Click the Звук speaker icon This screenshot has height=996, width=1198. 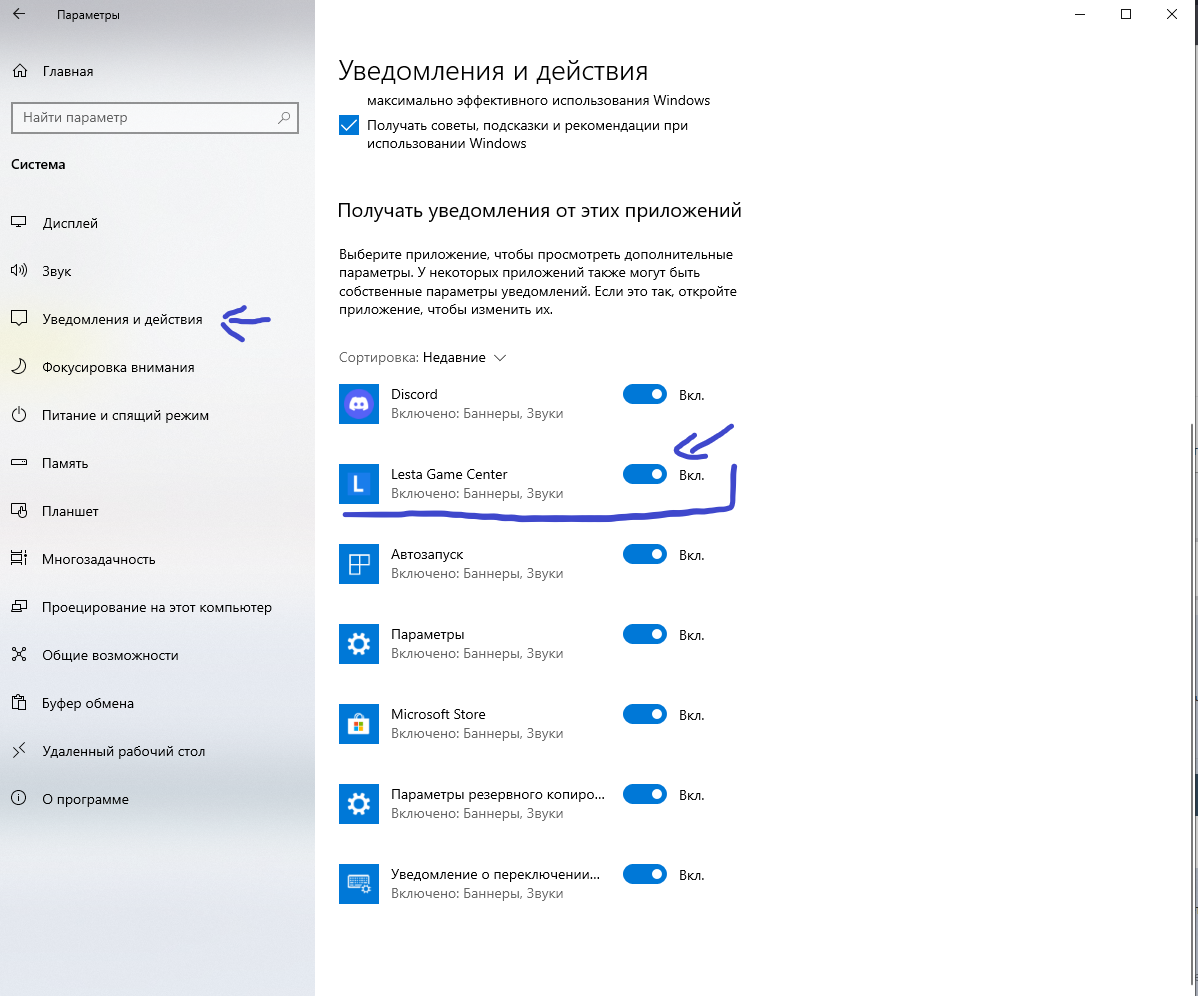pyautogui.click(x=19, y=270)
